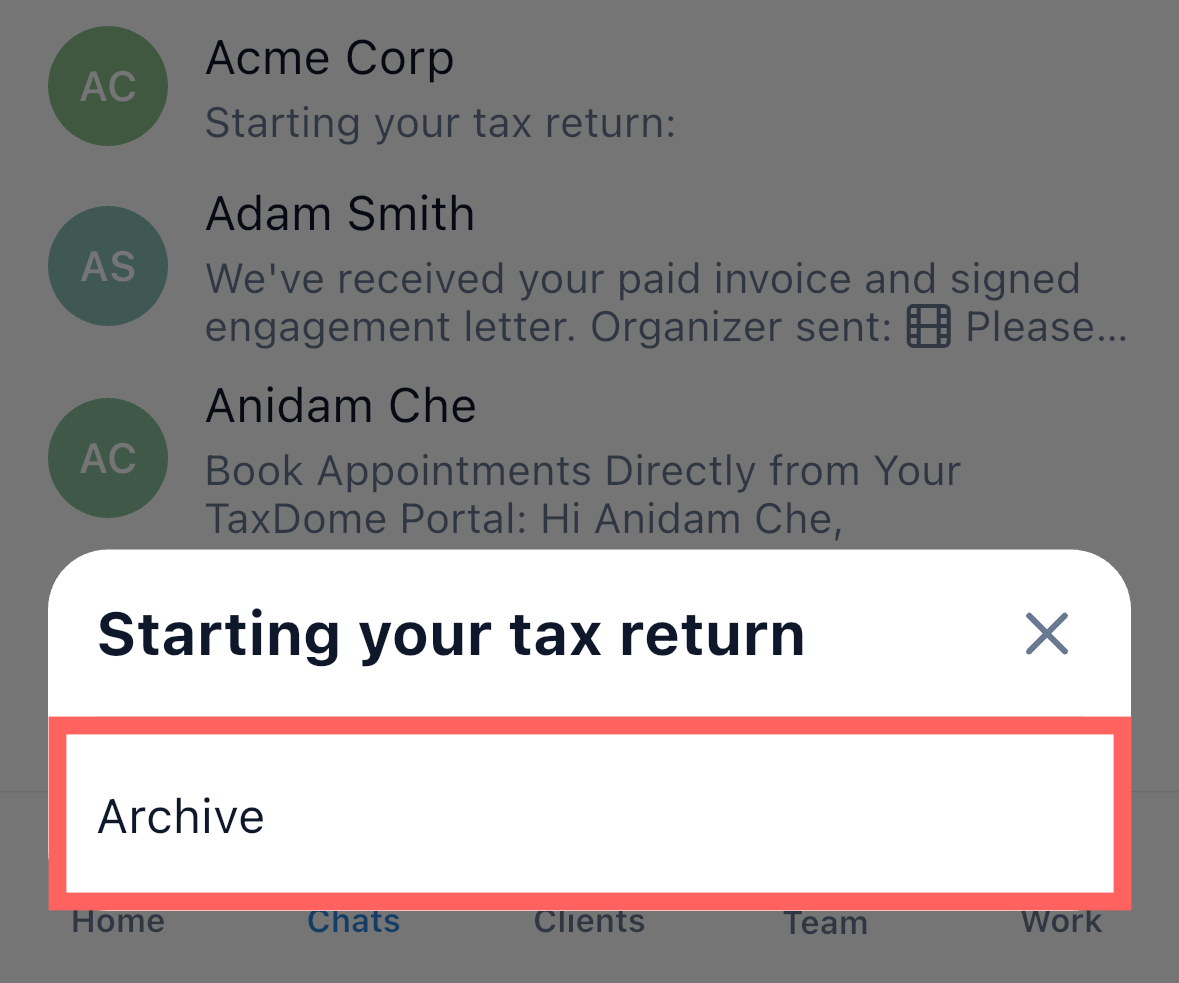Open the Anidam Che chat by name
This screenshot has height=983, width=1179.
(x=341, y=406)
